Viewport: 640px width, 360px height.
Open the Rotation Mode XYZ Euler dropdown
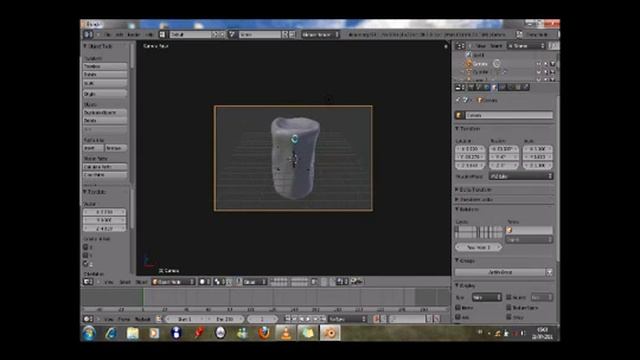click(521, 176)
